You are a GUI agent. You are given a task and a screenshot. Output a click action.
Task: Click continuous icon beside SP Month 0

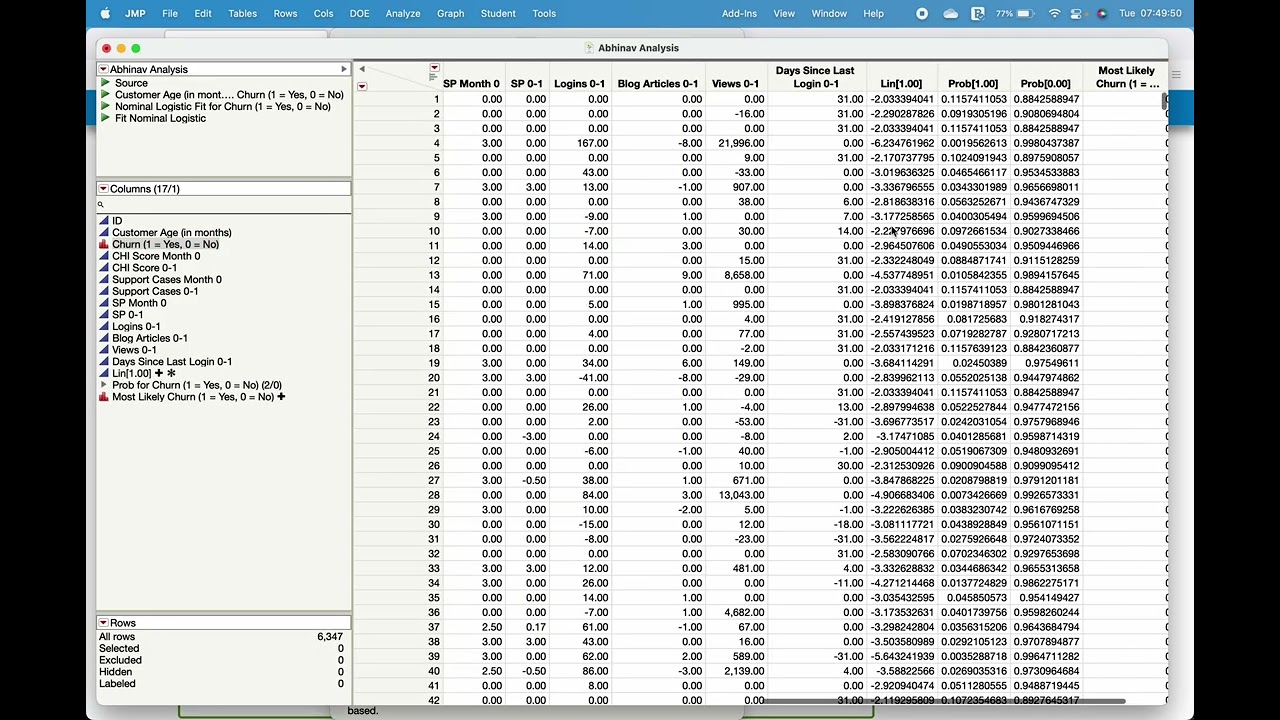coord(103,303)
